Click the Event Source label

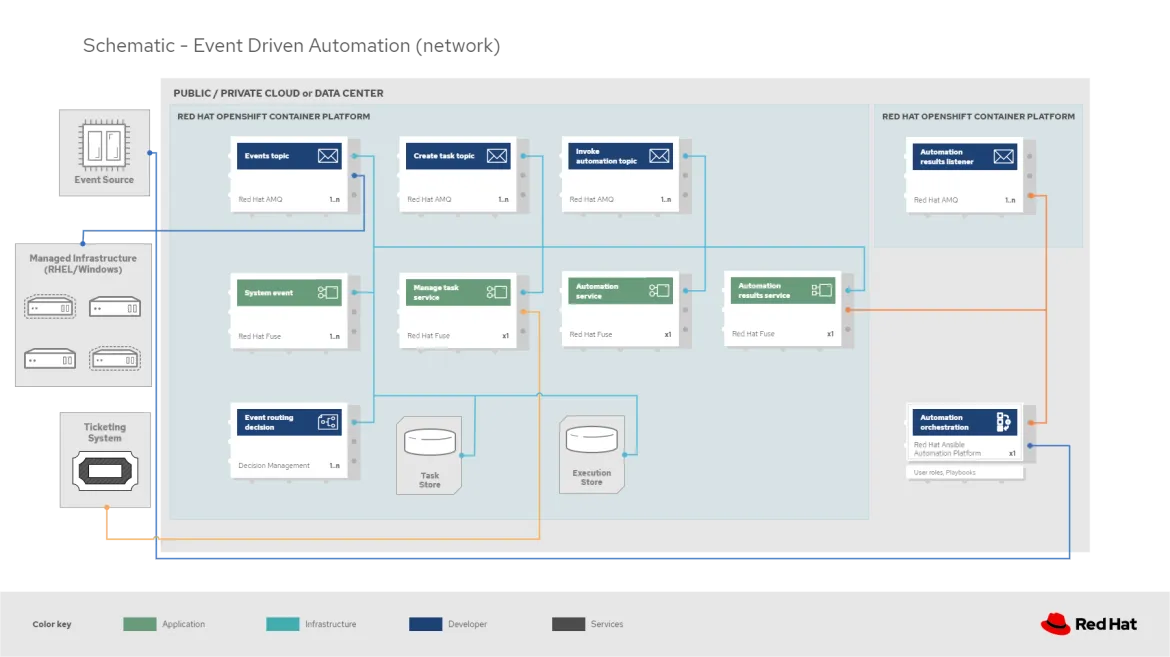click(x=104, y=180)
